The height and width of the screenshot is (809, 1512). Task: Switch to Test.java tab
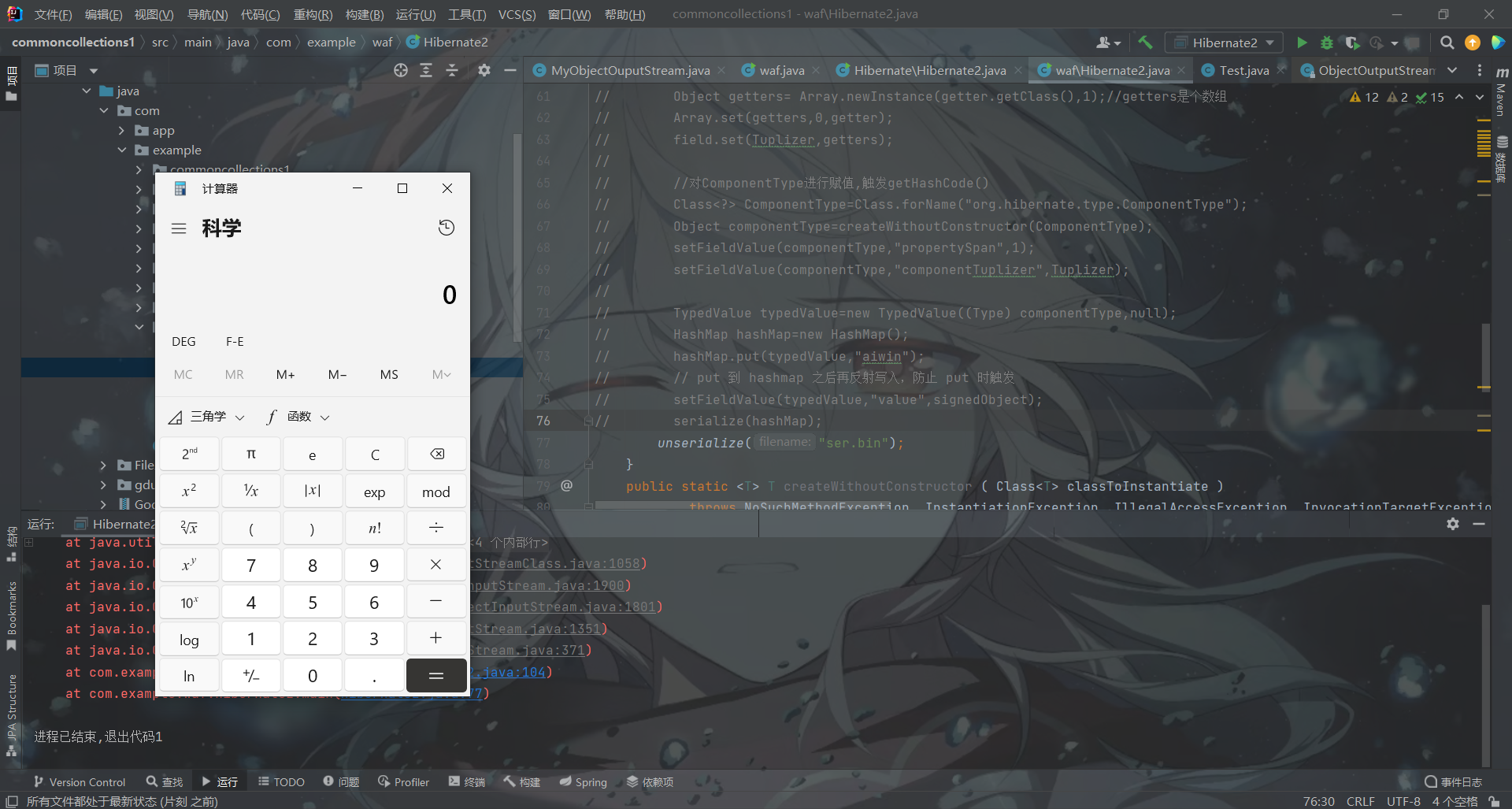tap(1243, 70)
